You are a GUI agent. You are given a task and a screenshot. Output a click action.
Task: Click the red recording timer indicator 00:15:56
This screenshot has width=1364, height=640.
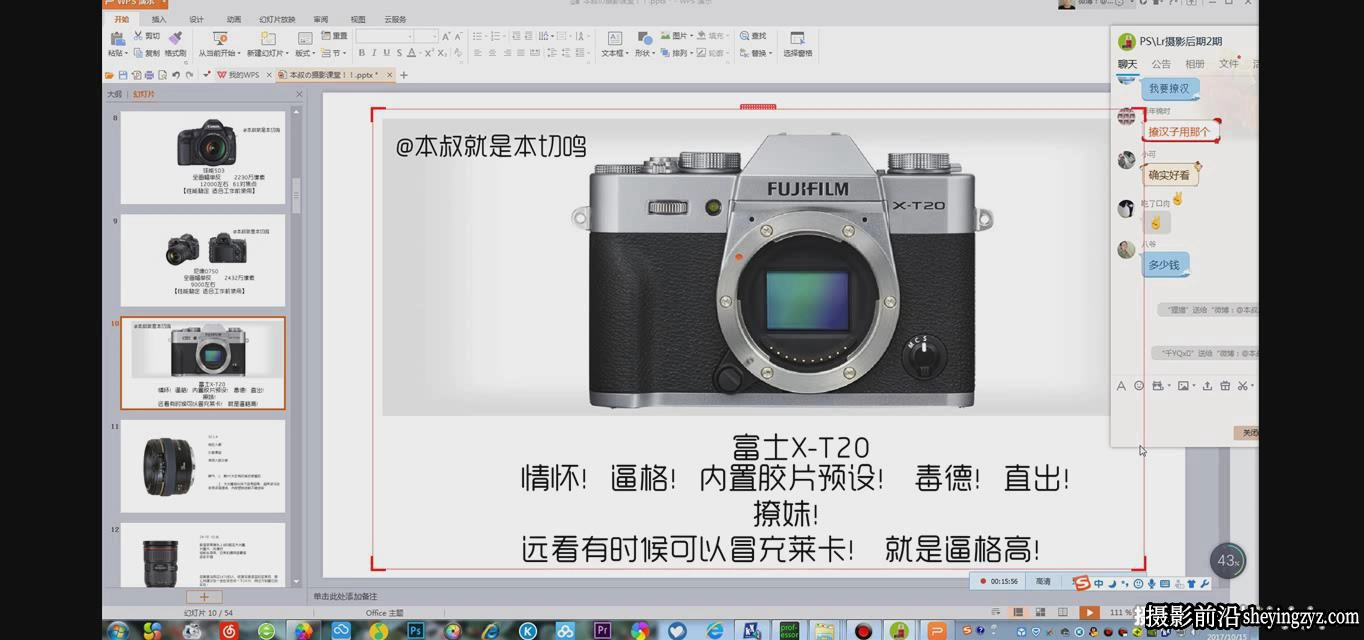pos(998,581)
